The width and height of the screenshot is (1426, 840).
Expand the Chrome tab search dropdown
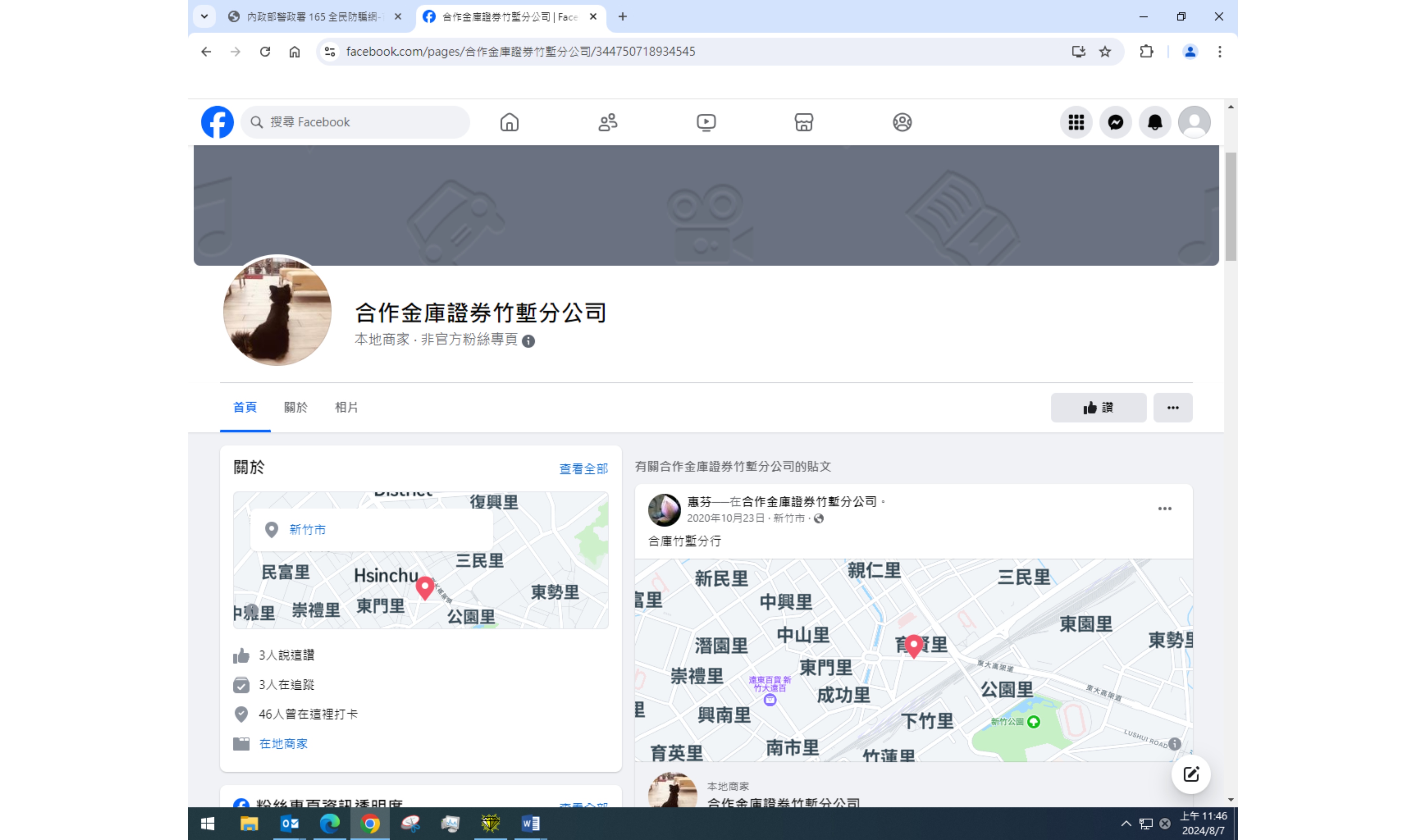(x=204, y=16)
